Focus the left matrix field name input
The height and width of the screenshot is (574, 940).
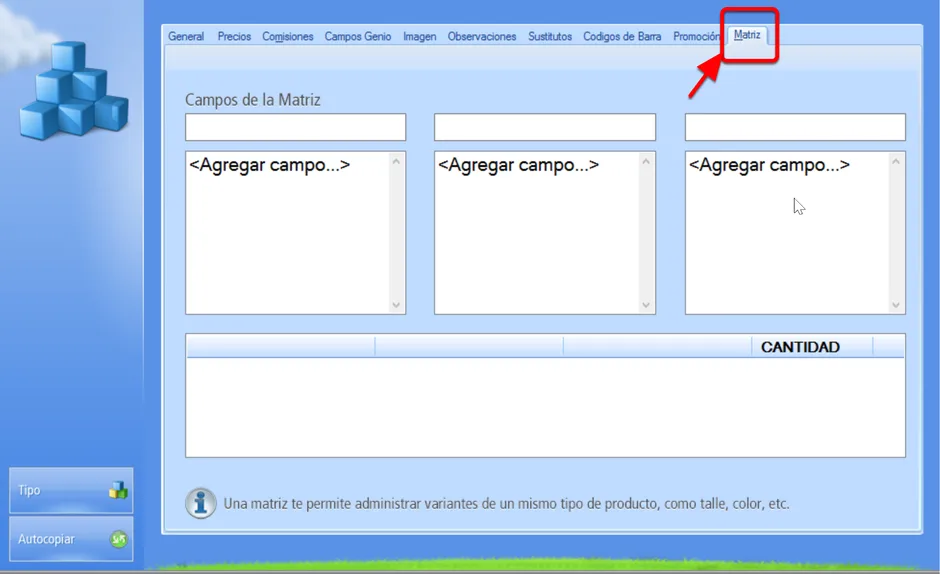[296, 127]
